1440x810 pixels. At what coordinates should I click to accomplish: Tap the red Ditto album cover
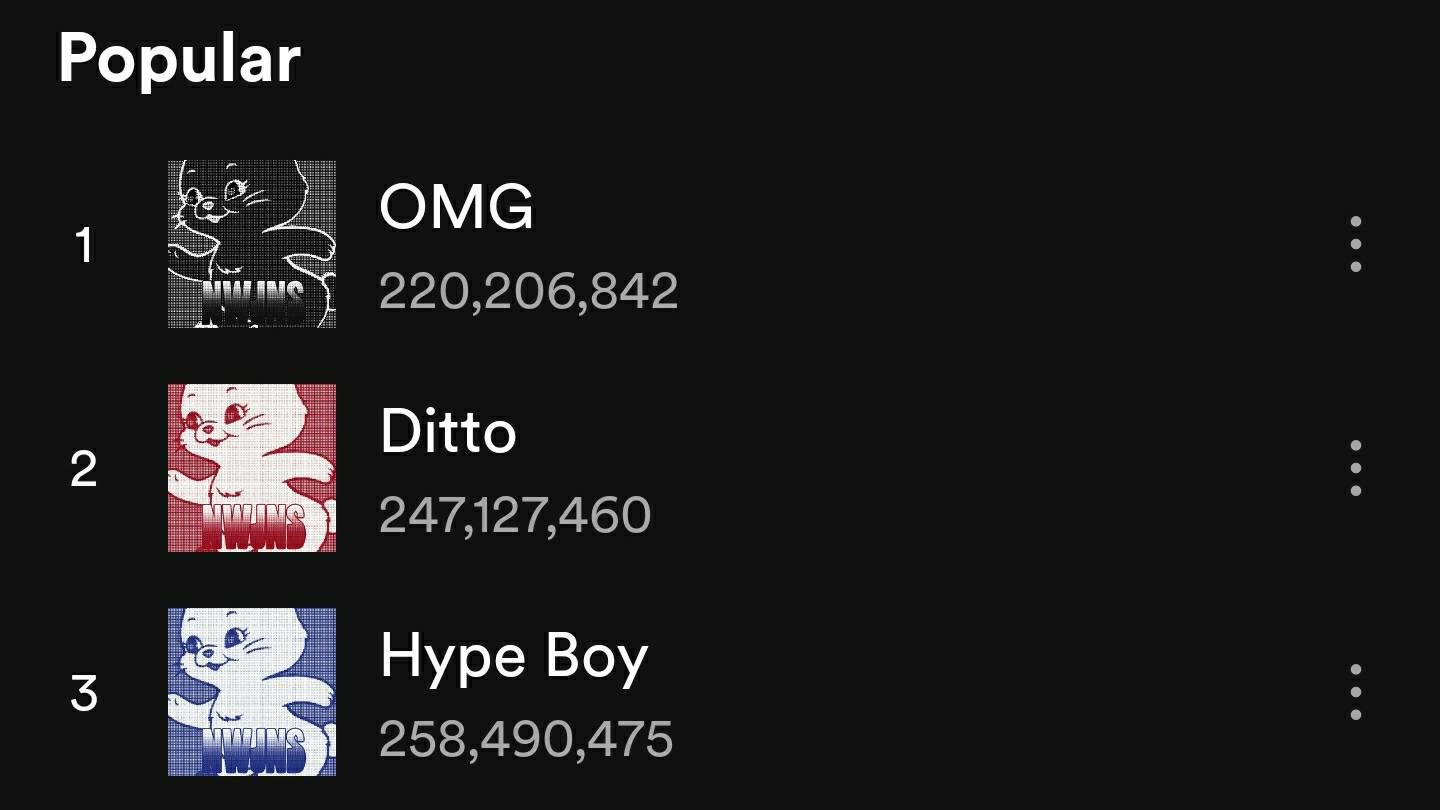pos(252,468)
